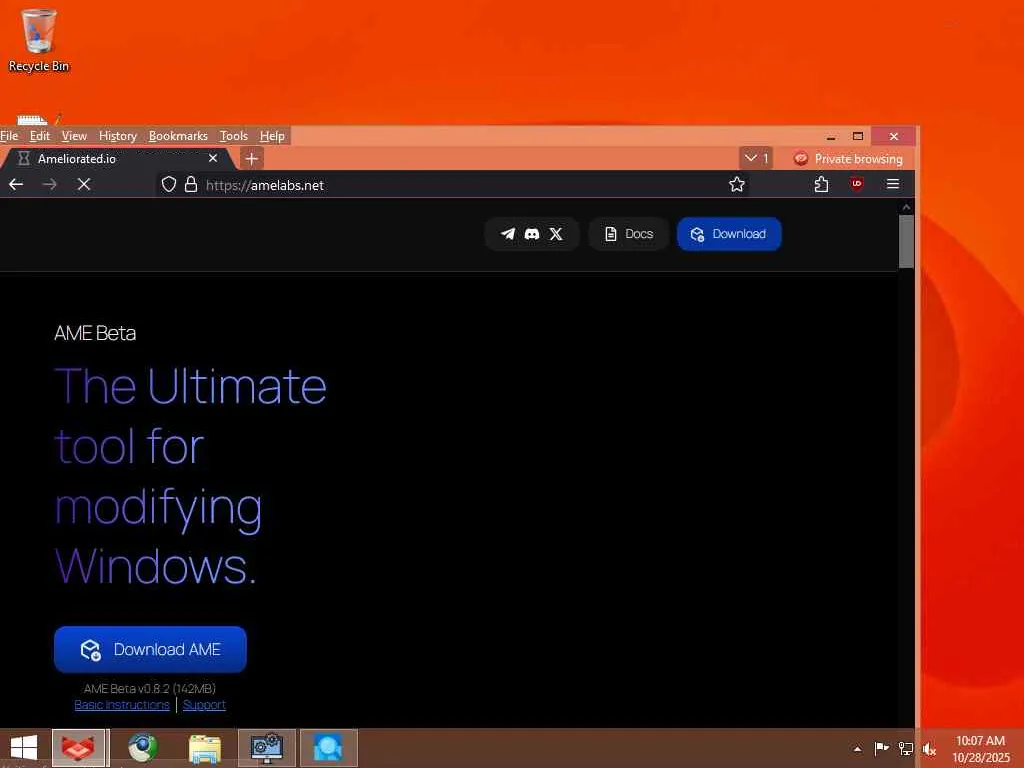Screen dimensions: 1024x768
Task: Open the File menu
Action: (x=9, y=136)
